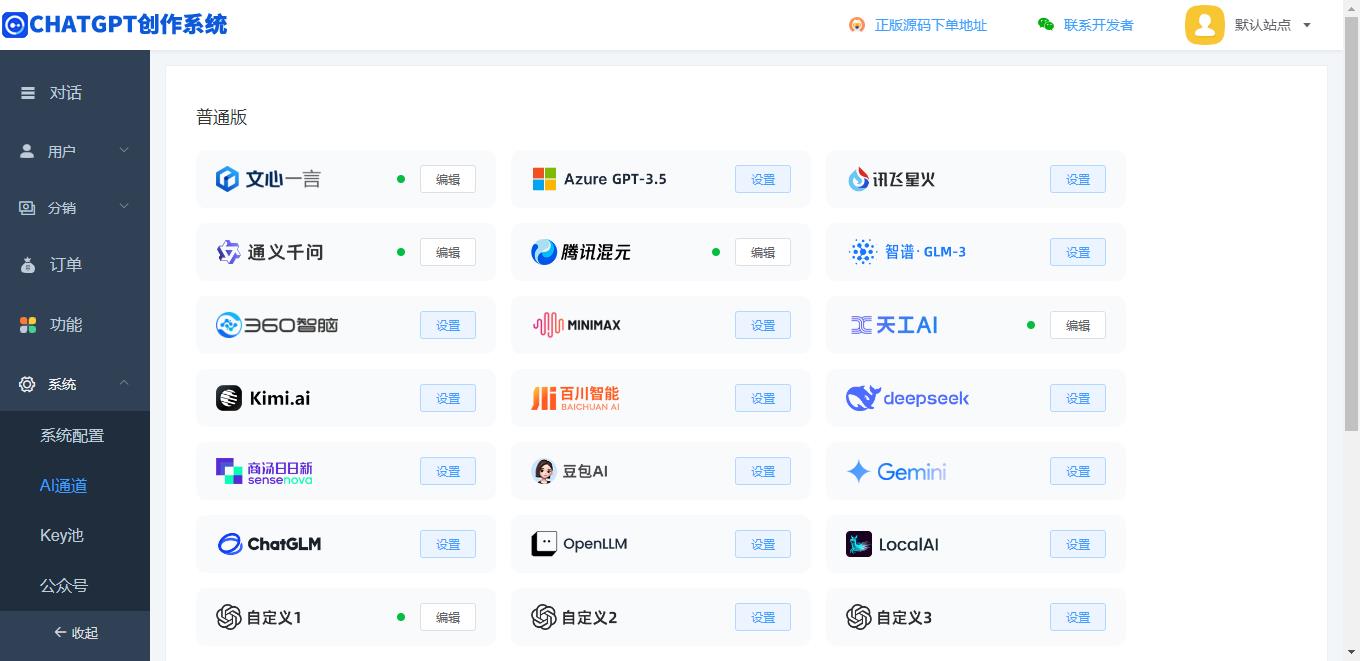
Task: Click 设置 button for 讯飞星火
Action: pyautogui.click(x=1078, y=180)
